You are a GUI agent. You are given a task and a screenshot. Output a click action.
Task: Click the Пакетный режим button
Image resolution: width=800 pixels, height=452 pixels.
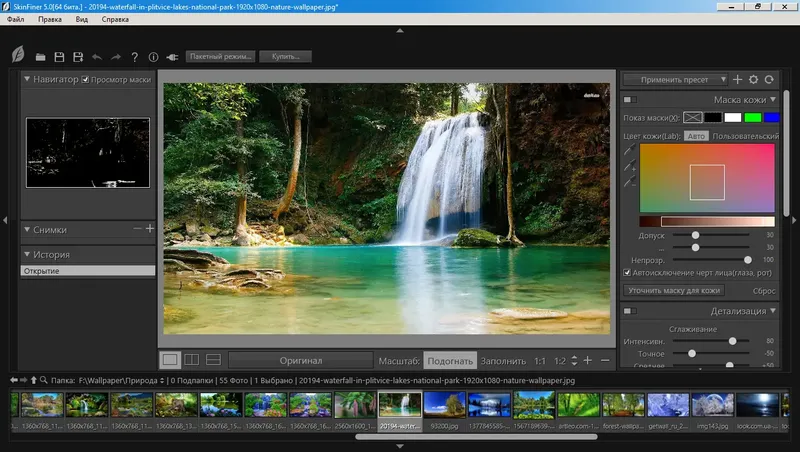[220, 57]
